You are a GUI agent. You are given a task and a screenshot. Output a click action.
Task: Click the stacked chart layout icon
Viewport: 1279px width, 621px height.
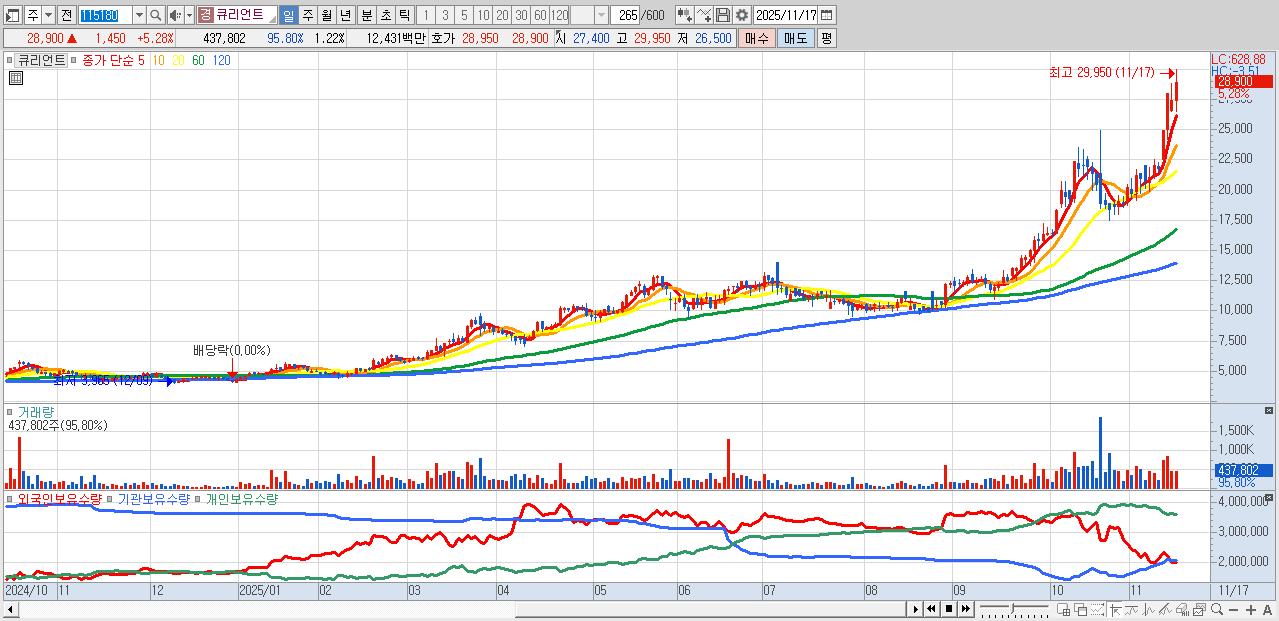1200,610
